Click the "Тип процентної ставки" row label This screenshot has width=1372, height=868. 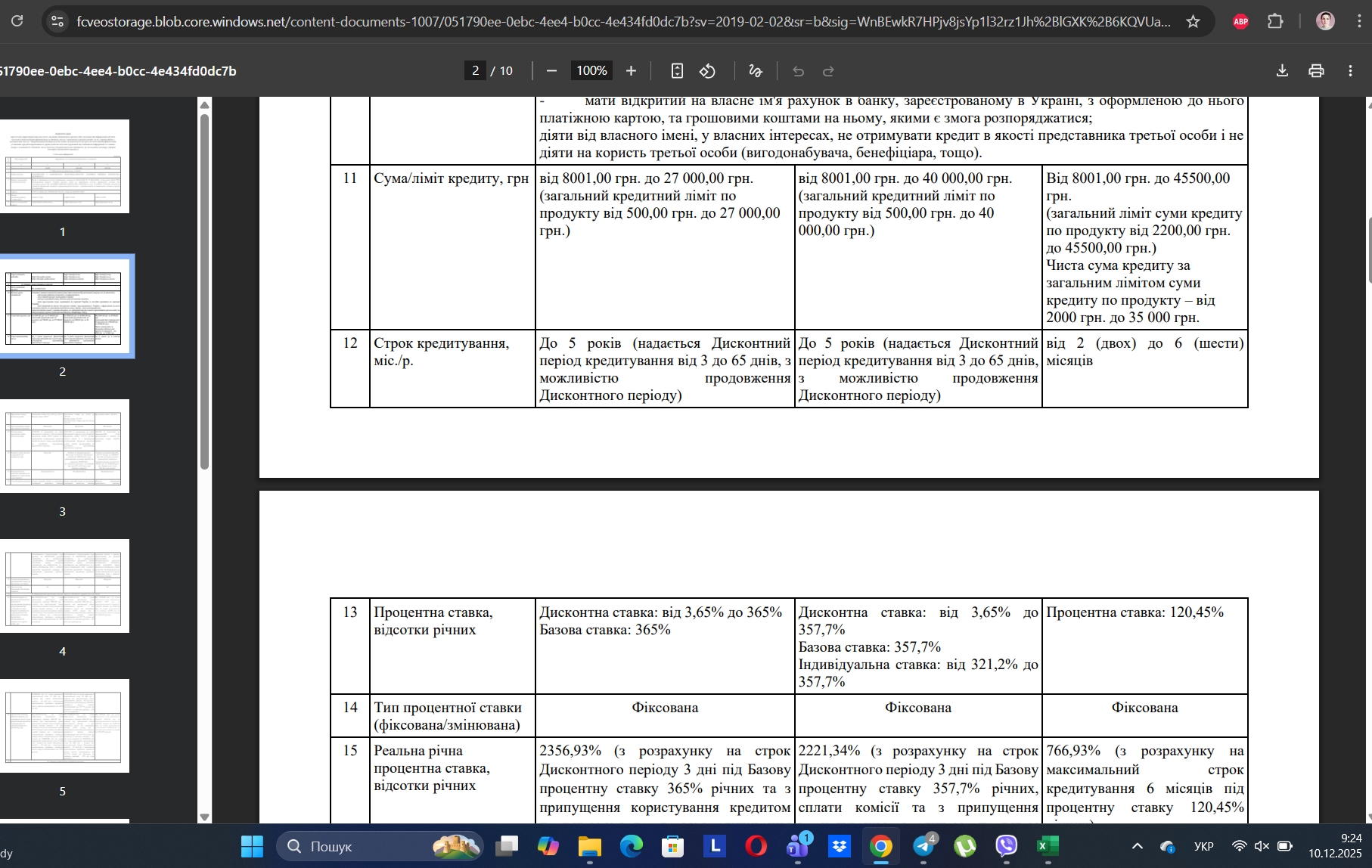(x=448, y=716)
